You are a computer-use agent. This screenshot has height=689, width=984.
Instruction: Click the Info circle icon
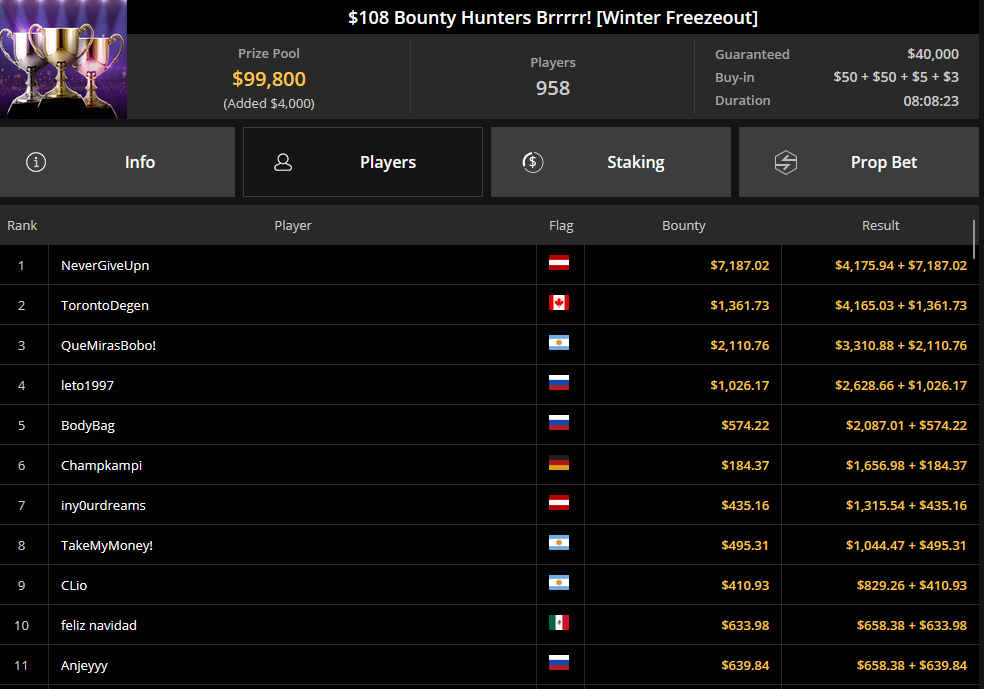coord(36,163)
